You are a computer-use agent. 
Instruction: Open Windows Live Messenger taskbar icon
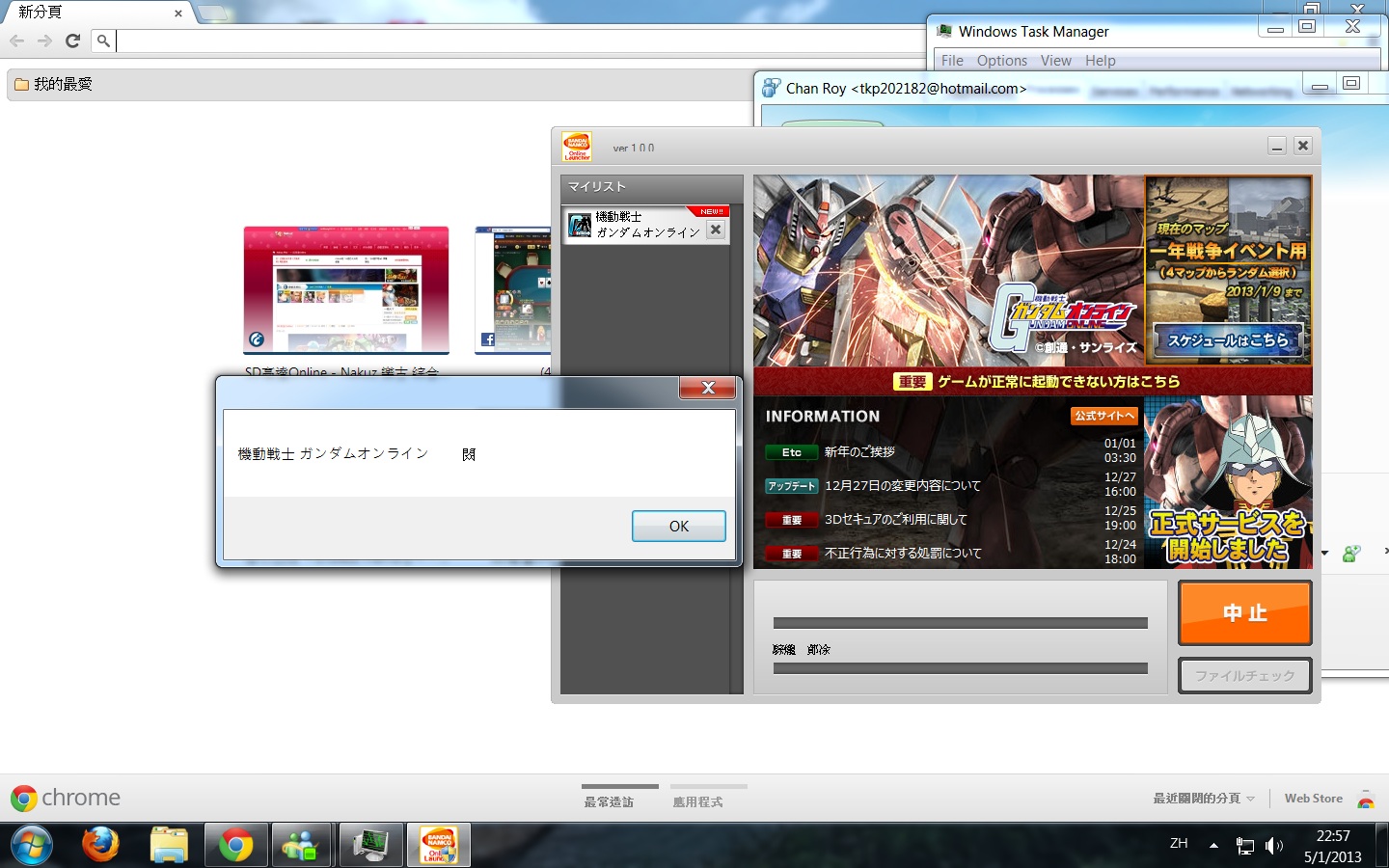pyautogui.click(x=303, y=845)
